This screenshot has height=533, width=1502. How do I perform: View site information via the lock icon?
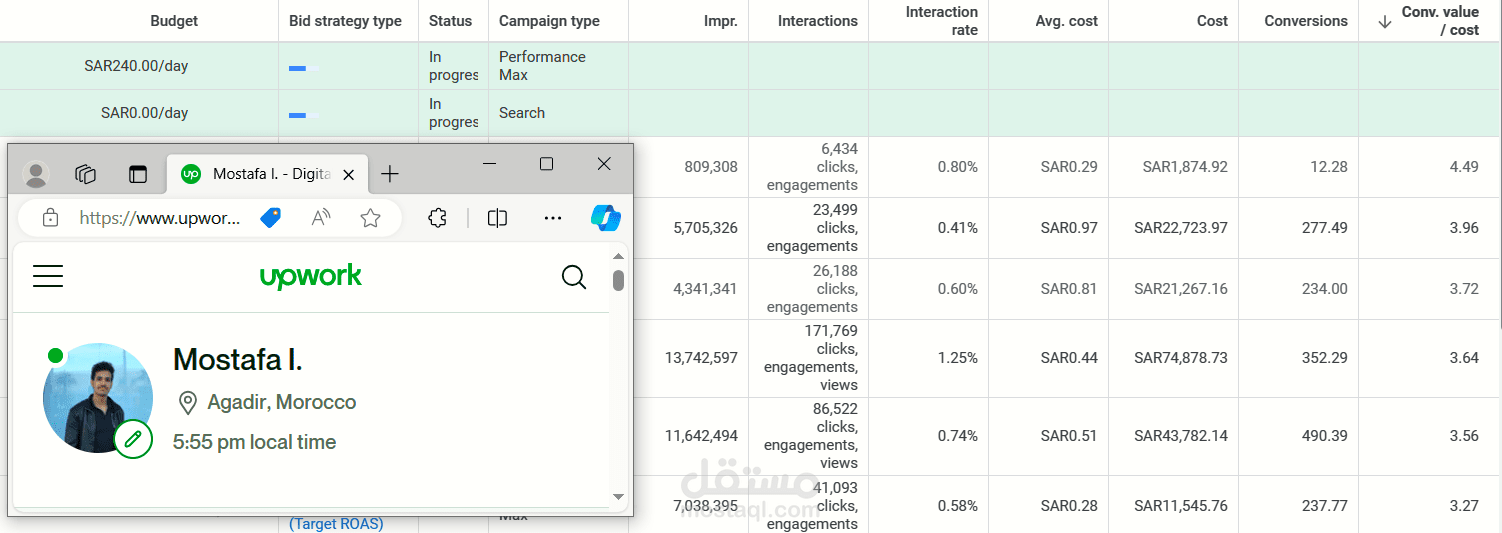pyautogui.click(x=50, y=218)
